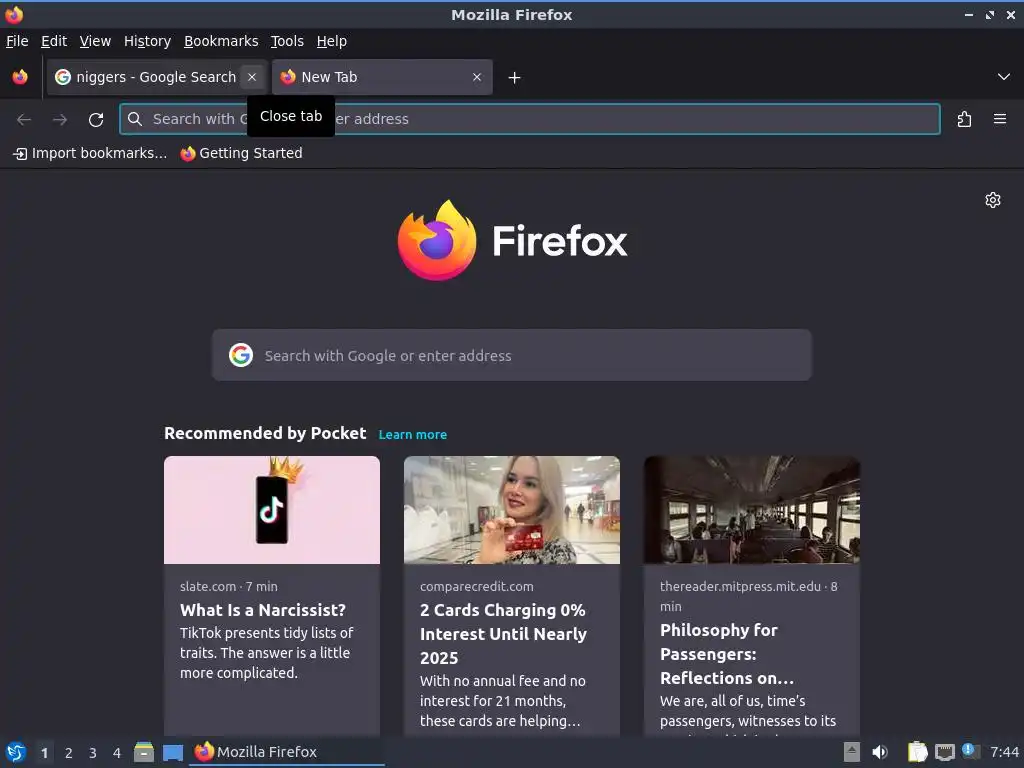This screenshot has height=768, width=1024.
Task: Click the back navigation arrow
Action: coord(24,120)
